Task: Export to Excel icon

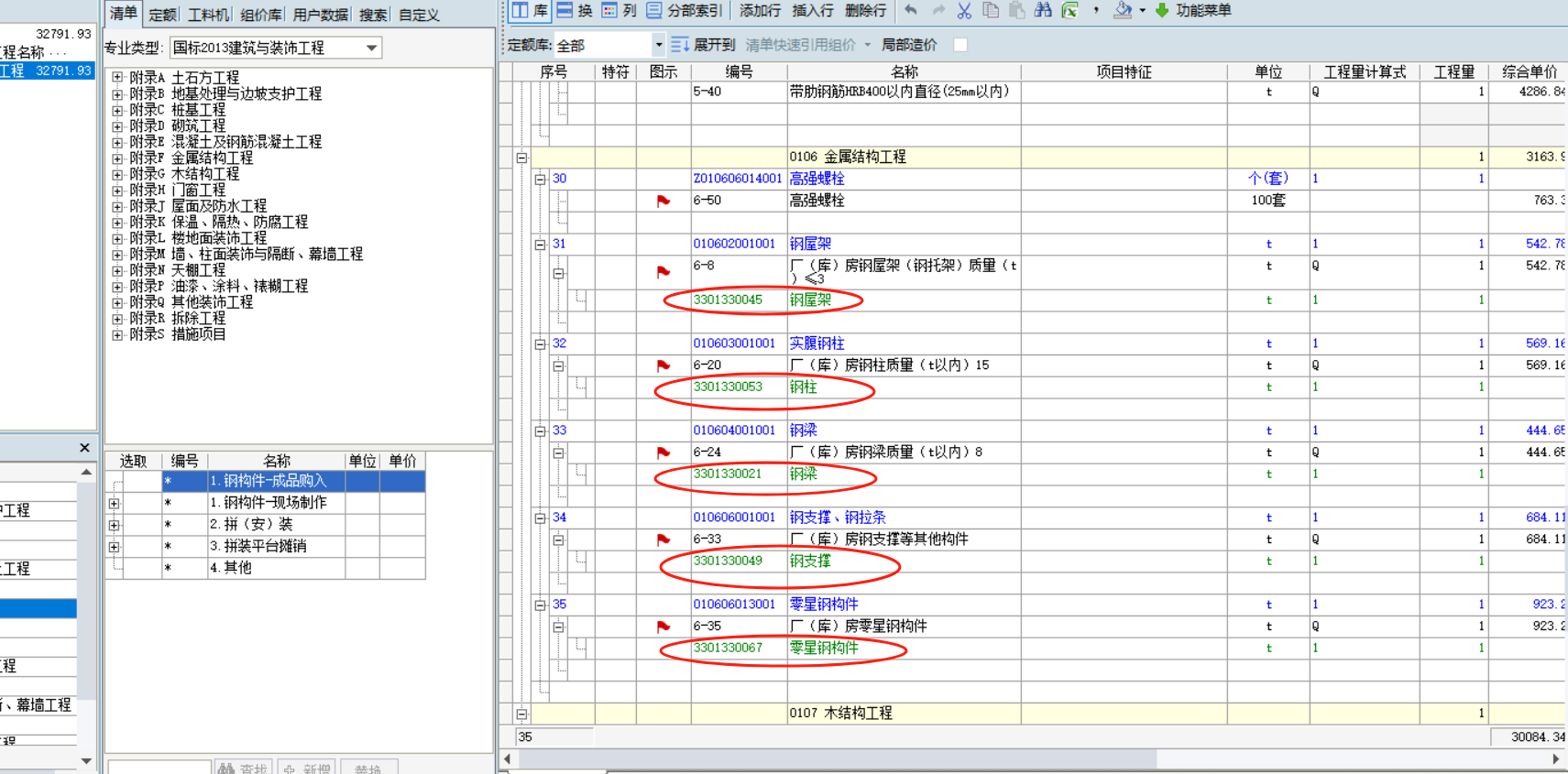Action: pyautogui.click(x=1069, y=10)
